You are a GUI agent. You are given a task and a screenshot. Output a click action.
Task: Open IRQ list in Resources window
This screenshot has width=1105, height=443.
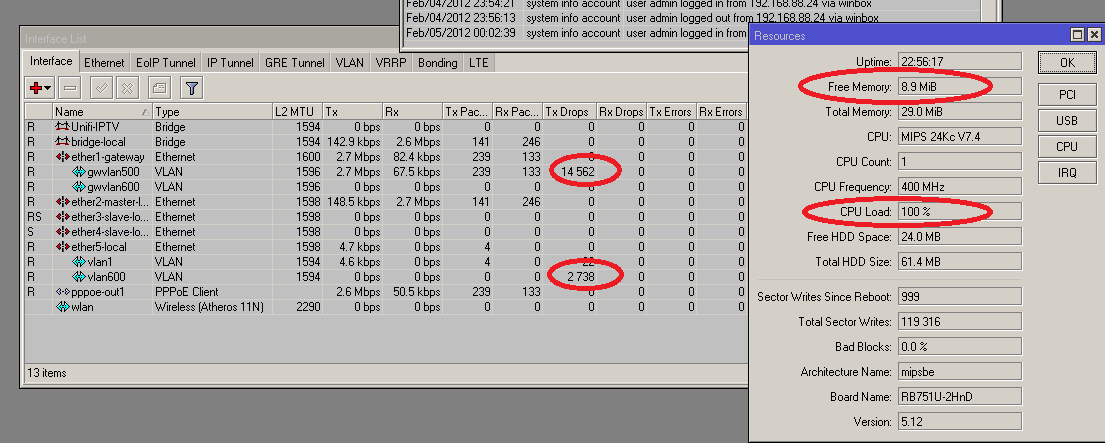1067,173
